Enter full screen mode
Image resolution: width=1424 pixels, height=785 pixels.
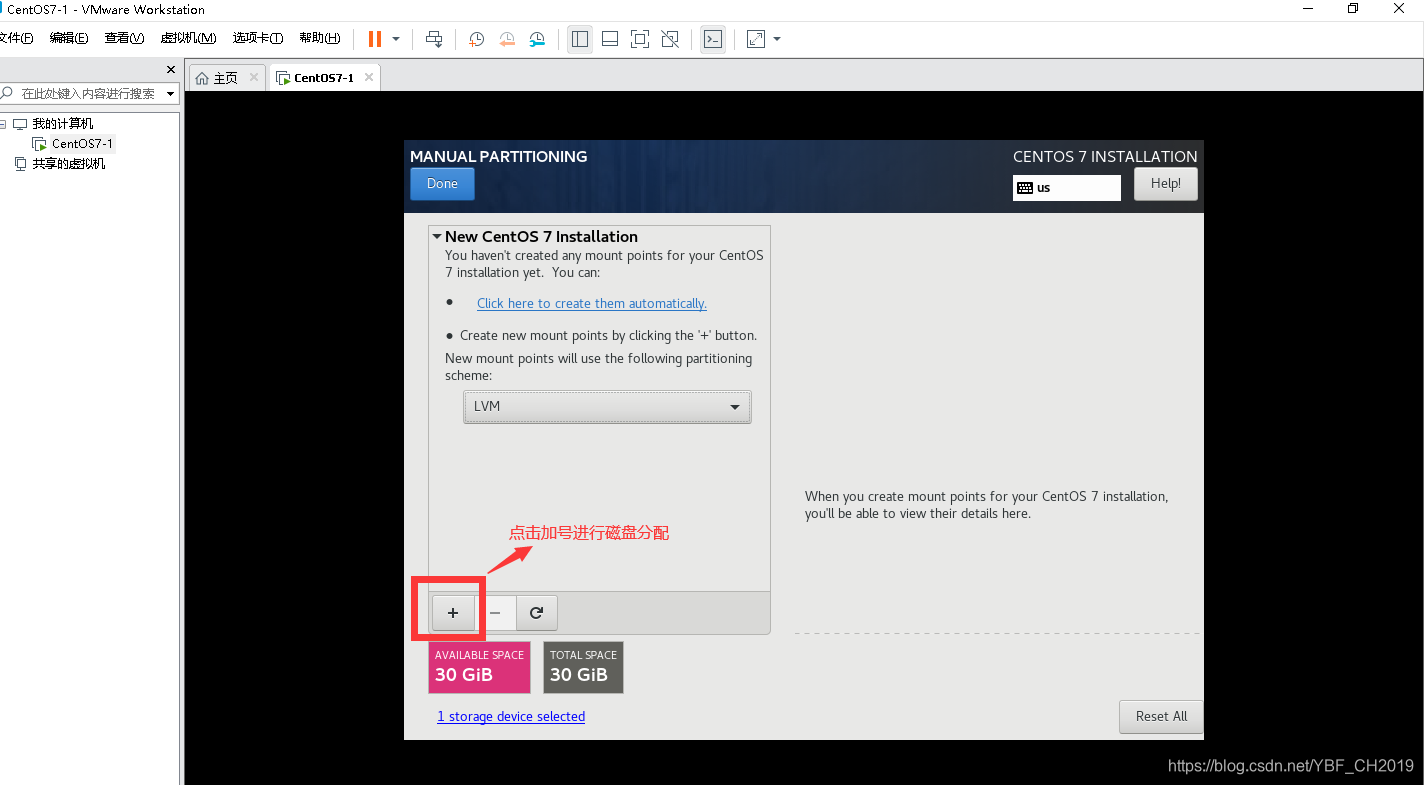(640, 39)
